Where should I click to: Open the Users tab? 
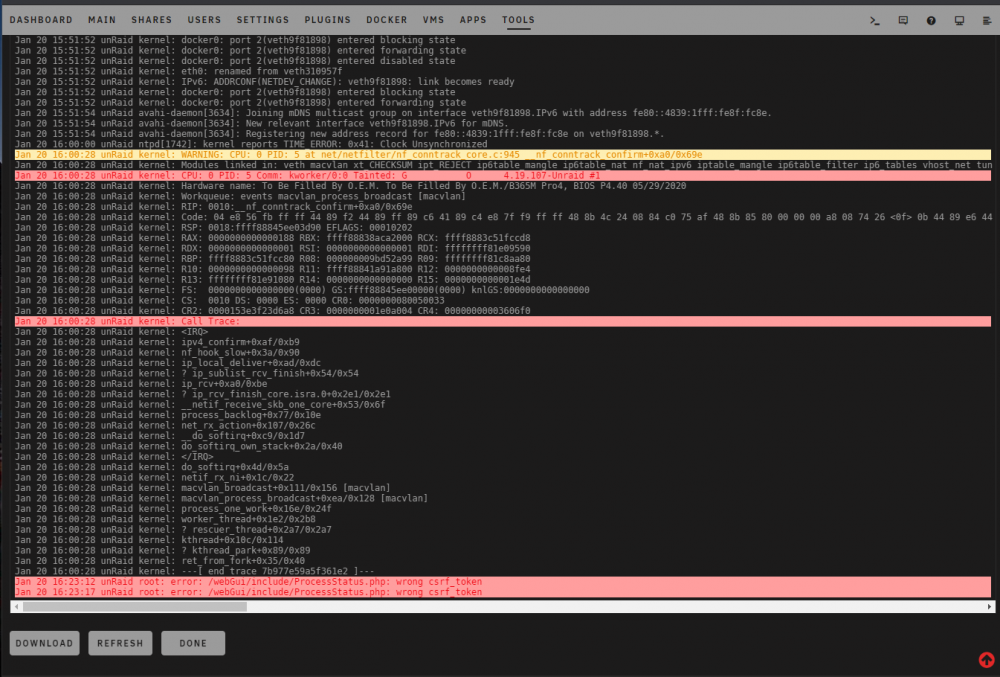204,20
